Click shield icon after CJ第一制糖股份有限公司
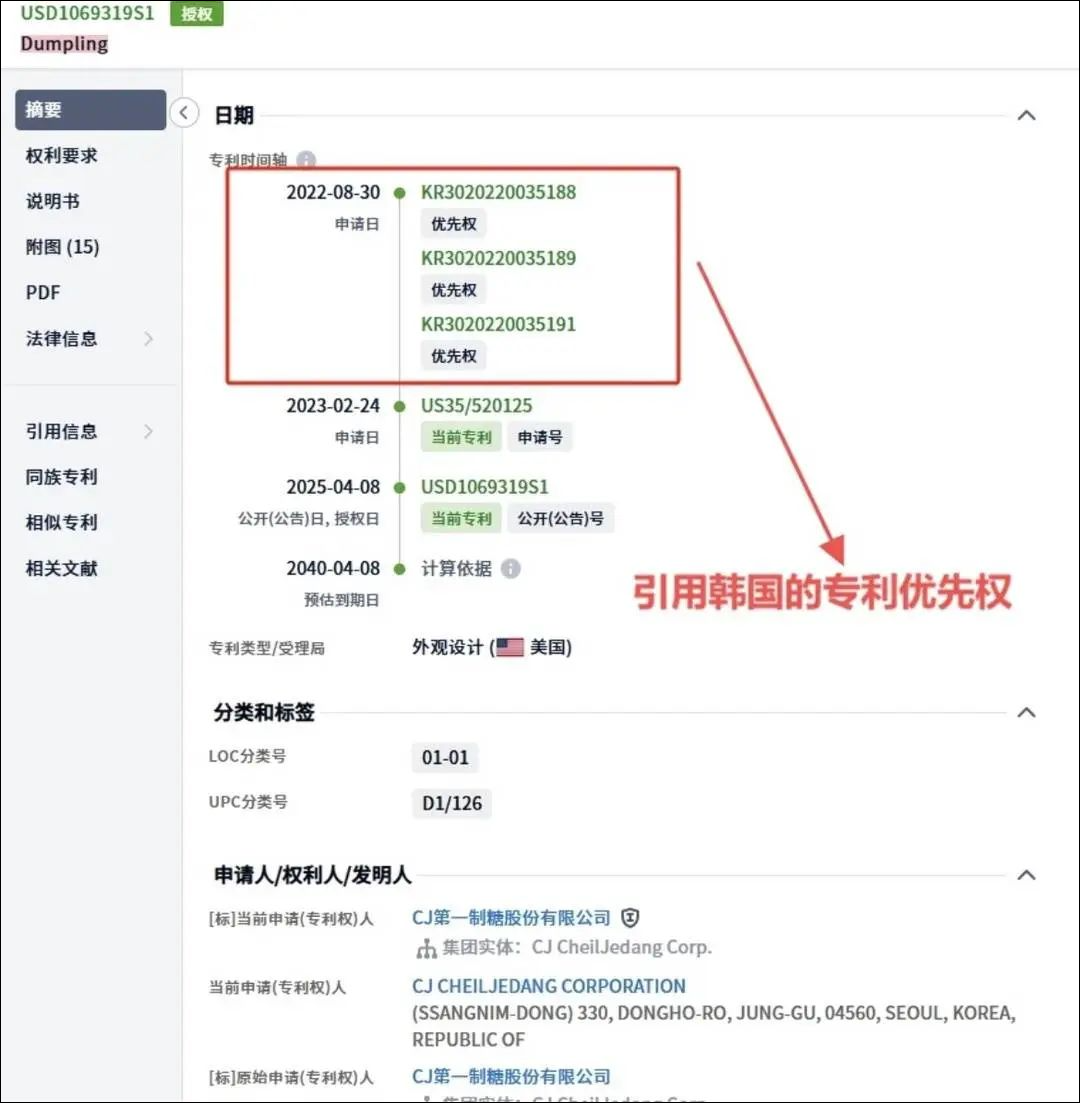Image resolution: width=1080 pixels, height=1103 pixels. point(630,918)
